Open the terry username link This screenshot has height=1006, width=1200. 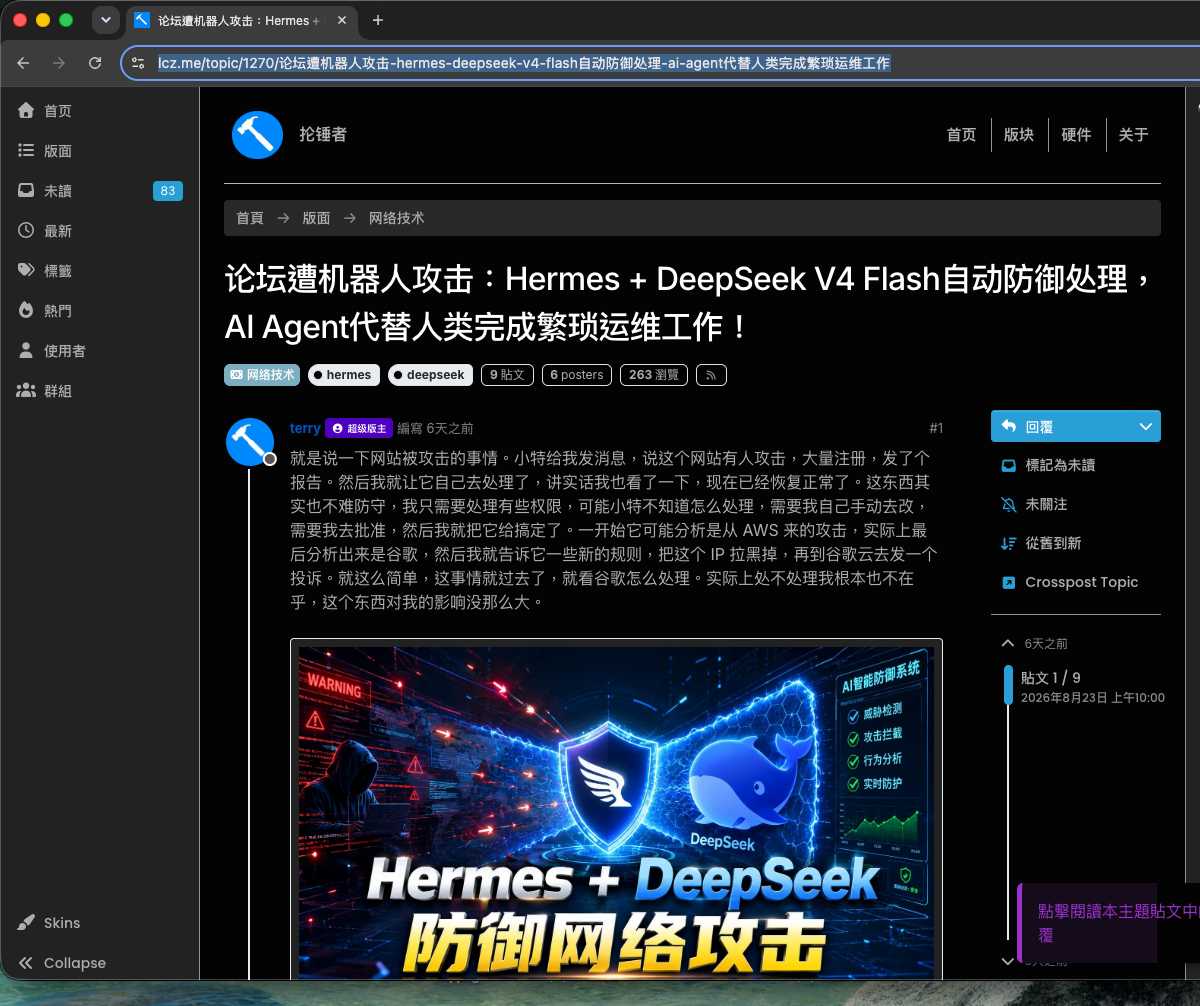tap(305, 428)
